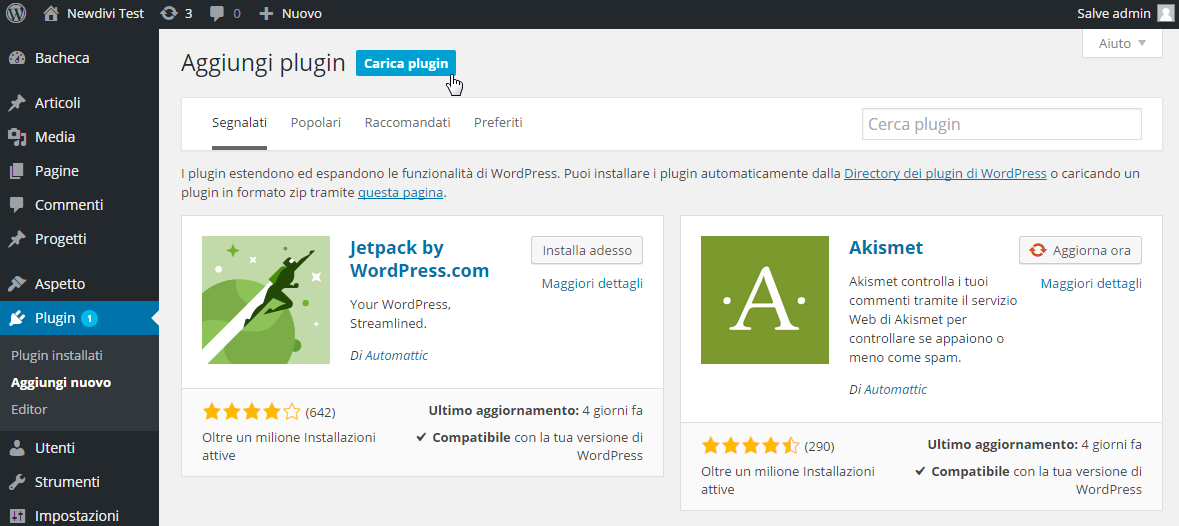Image resolution: width=1179 pixels, height=526 pixels.
Task: Click the comments bubble icon in toolbar
Action: [x=225, y=14]
